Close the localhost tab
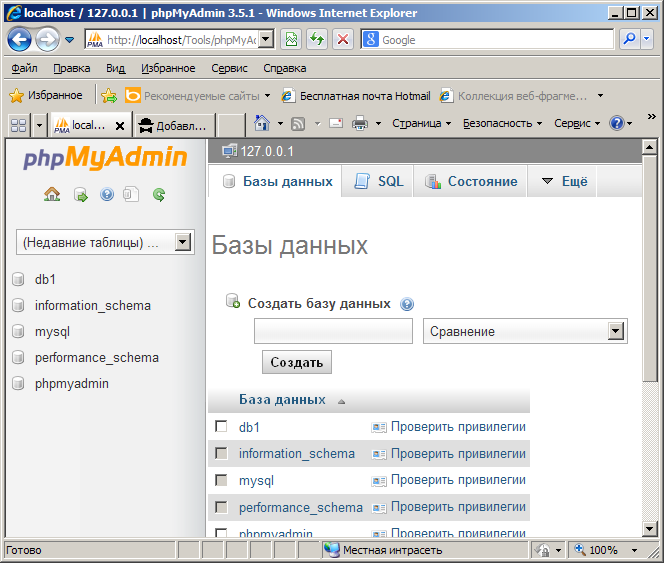 click(120, 126)
